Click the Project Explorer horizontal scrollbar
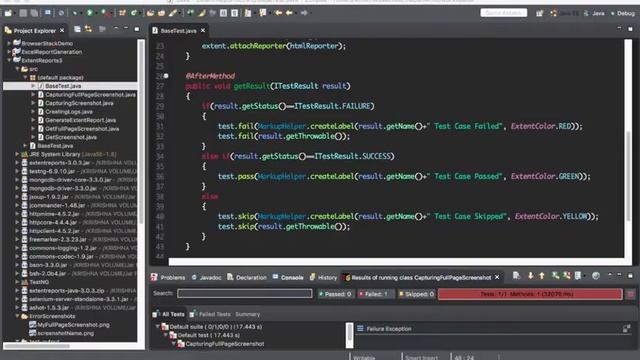 point(37,346)
